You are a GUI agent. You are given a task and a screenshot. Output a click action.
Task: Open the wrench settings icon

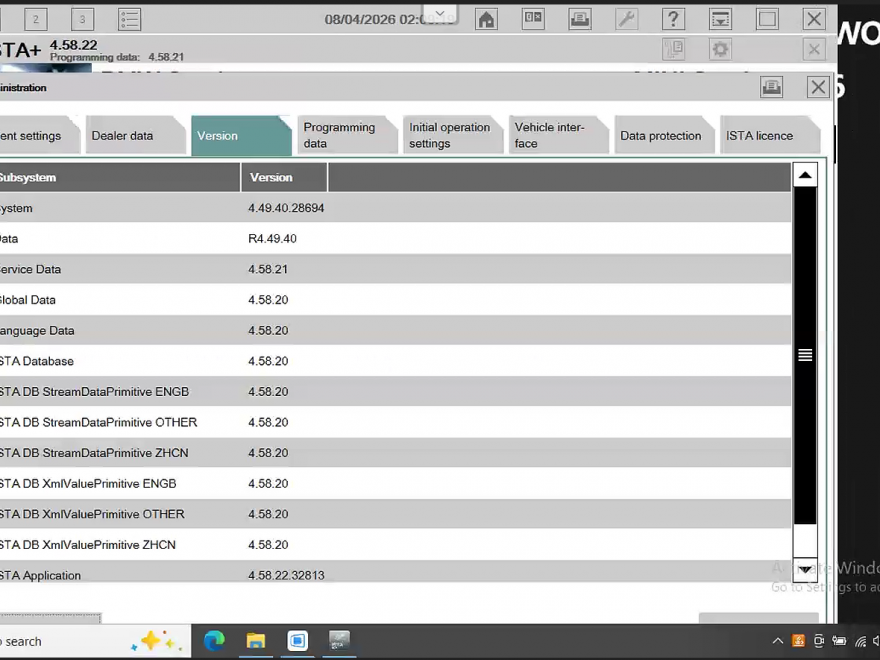tap(627, 19)
